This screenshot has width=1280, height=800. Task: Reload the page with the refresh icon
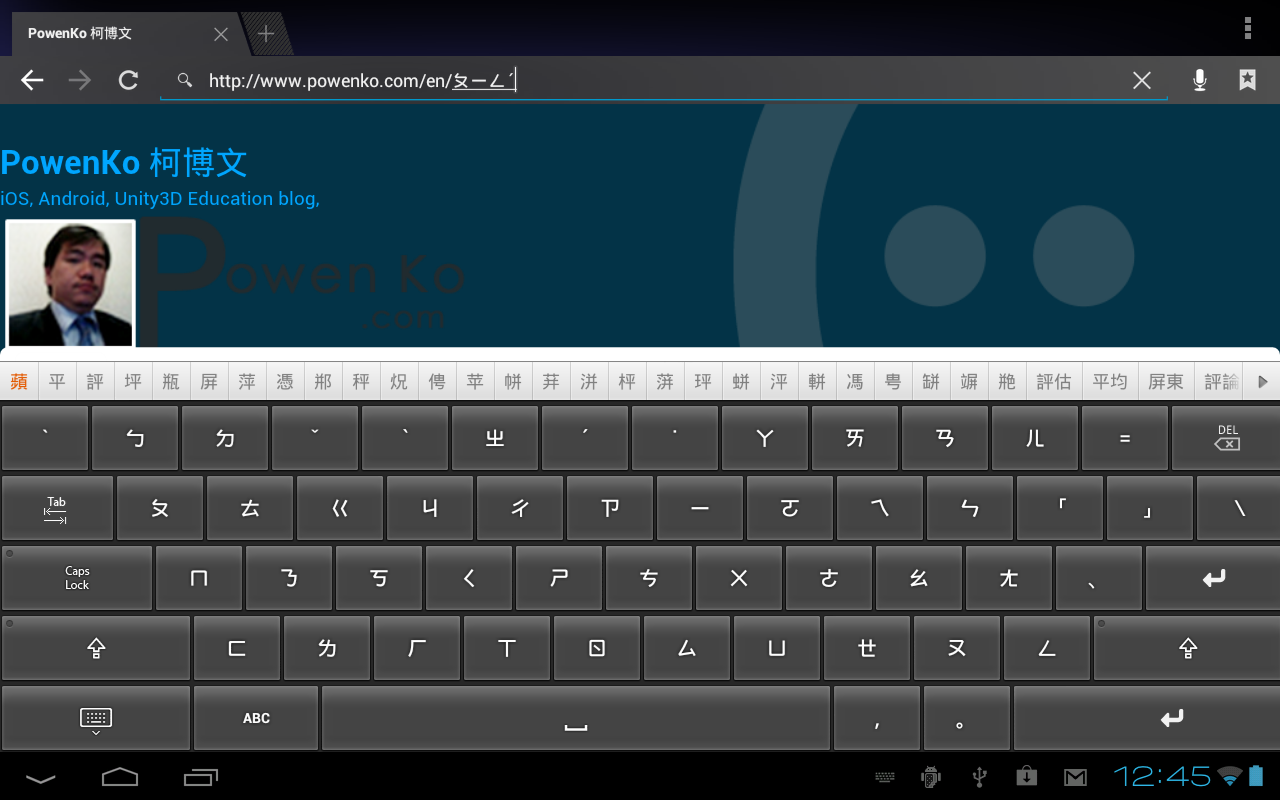click(x=128, y=81)
